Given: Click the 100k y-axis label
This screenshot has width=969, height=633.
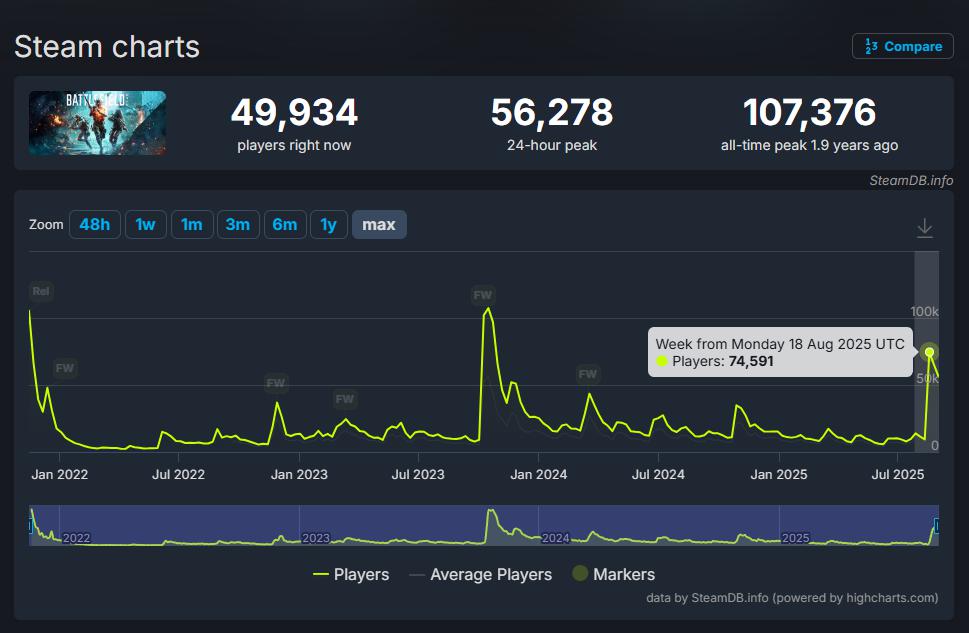Looking at the screenshot, I should 925,312.
